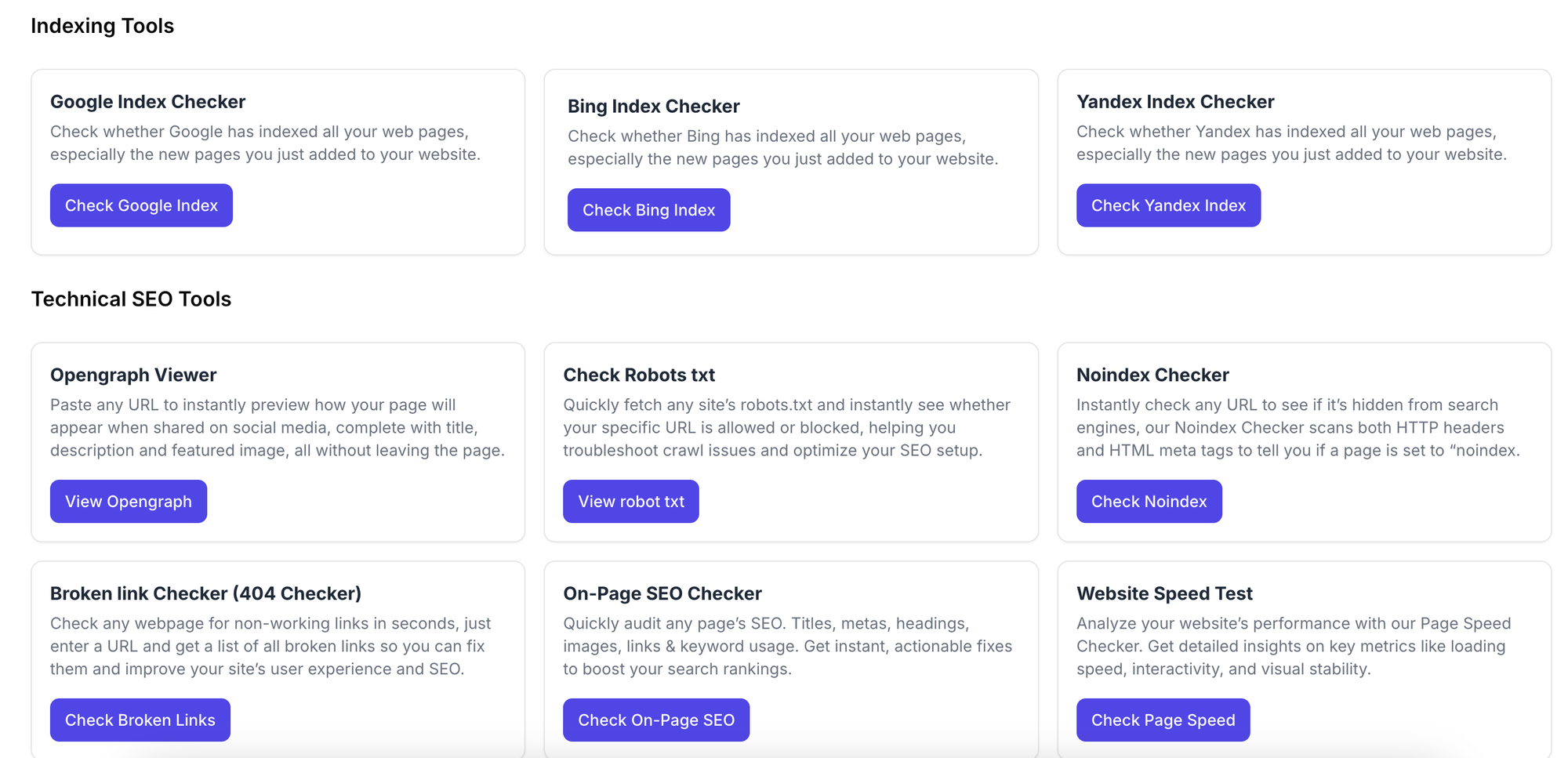
Task: Click the Indexing Tools section heading
Action: (x=102, y=26)
